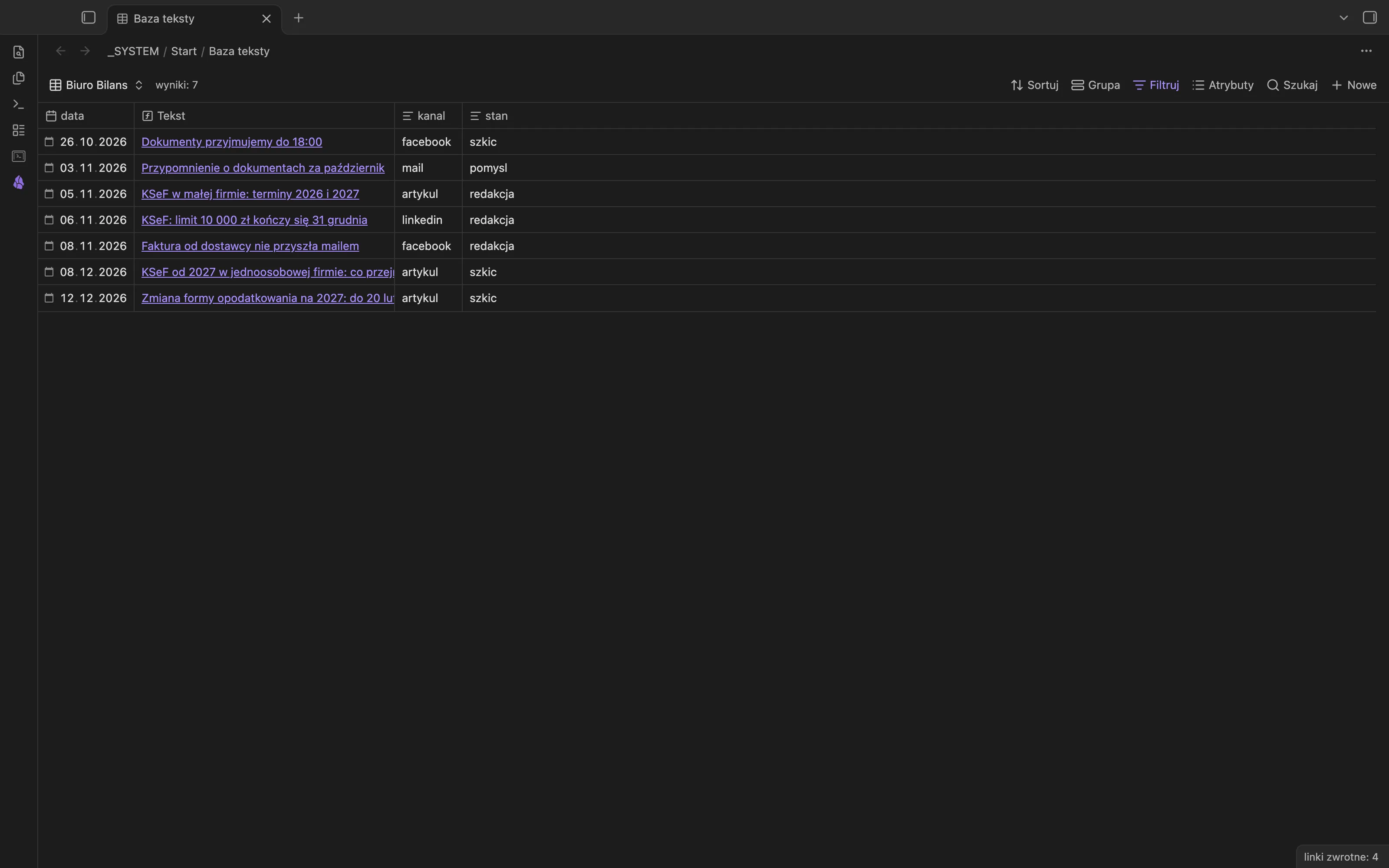Open 'KSeF: limit 10 000 zł' link

point(254,220)
